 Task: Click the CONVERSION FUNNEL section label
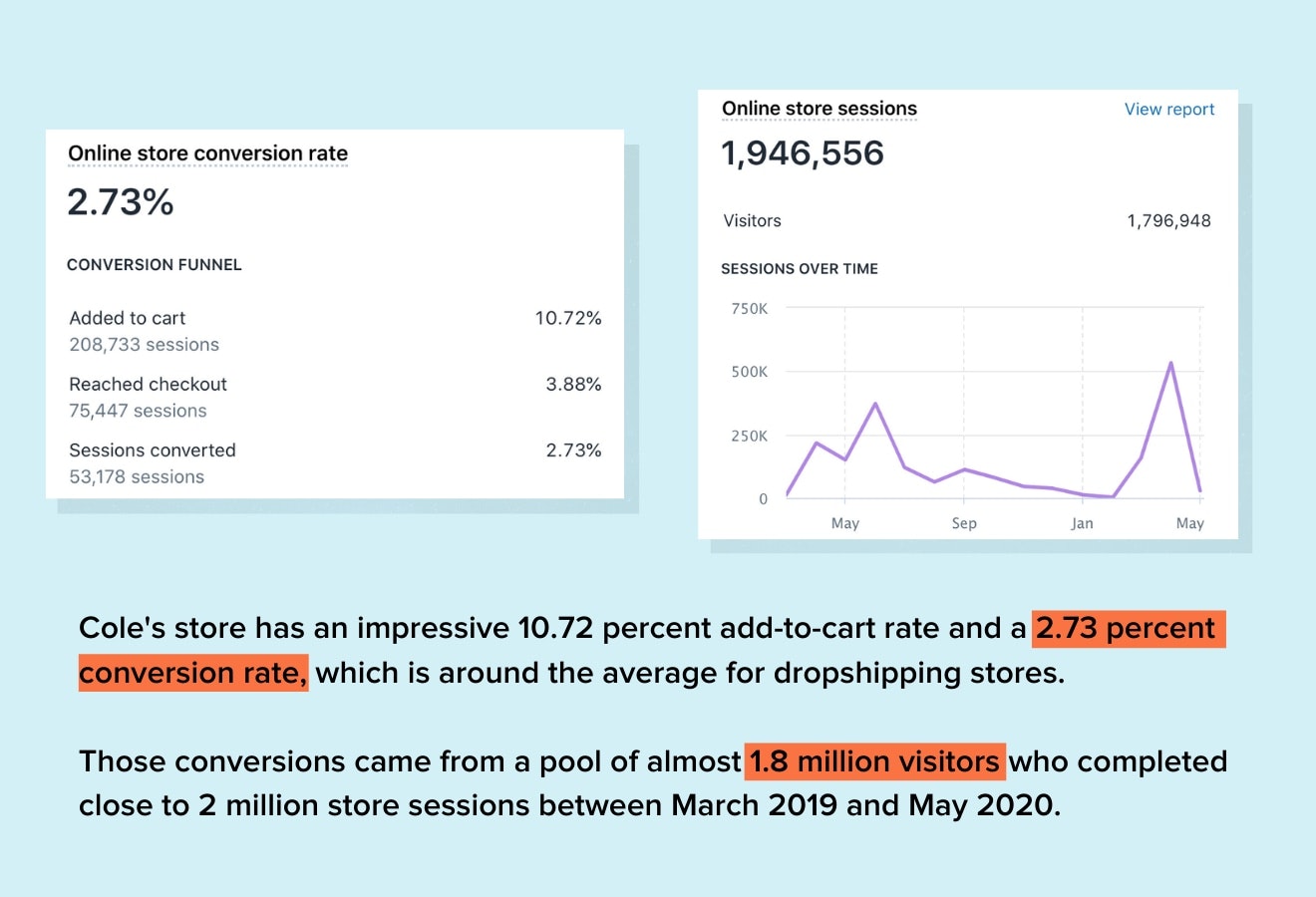coord(155,265)
